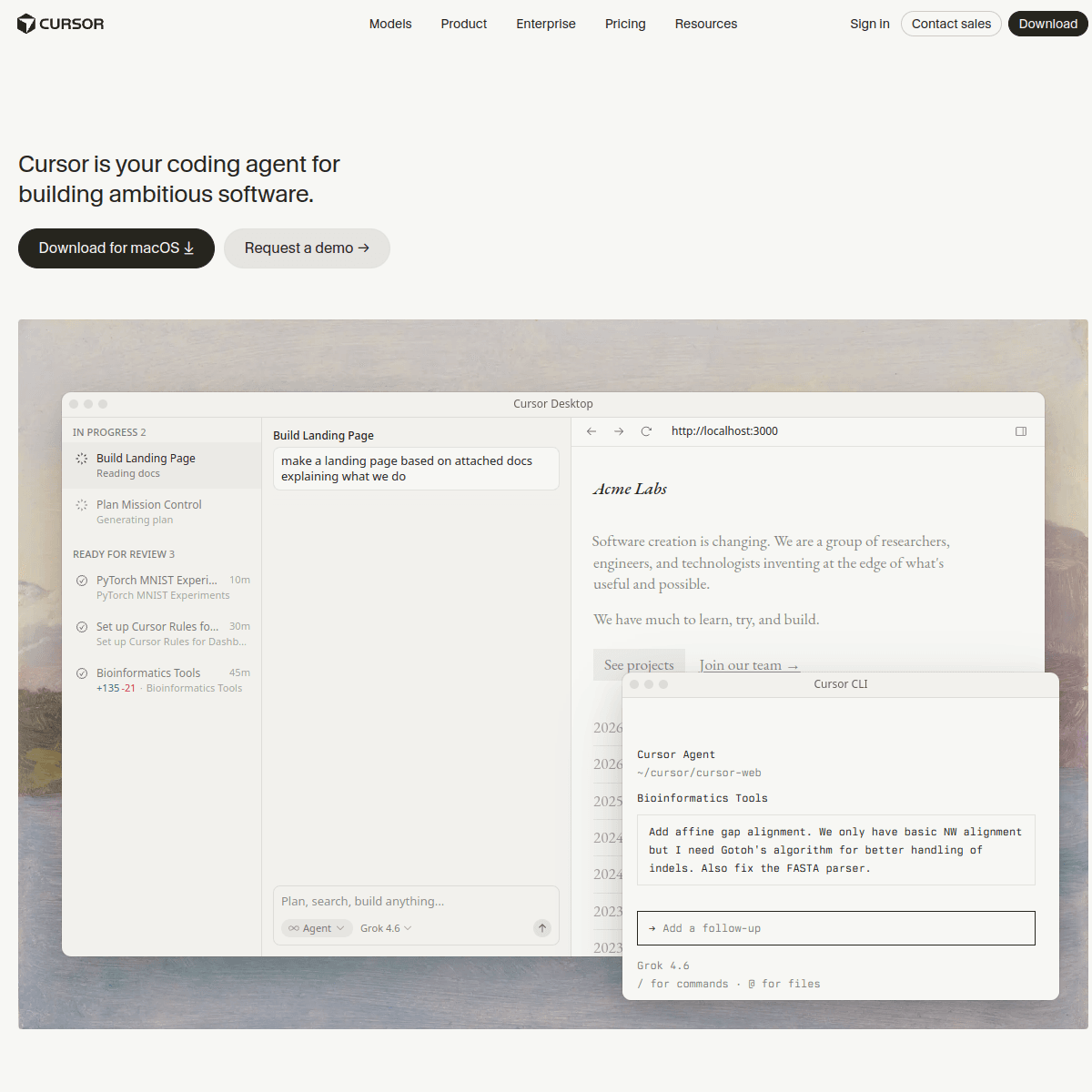Click the +135 -21 diff stats
Viewport: 1092px width, 1092px height.
116,688
